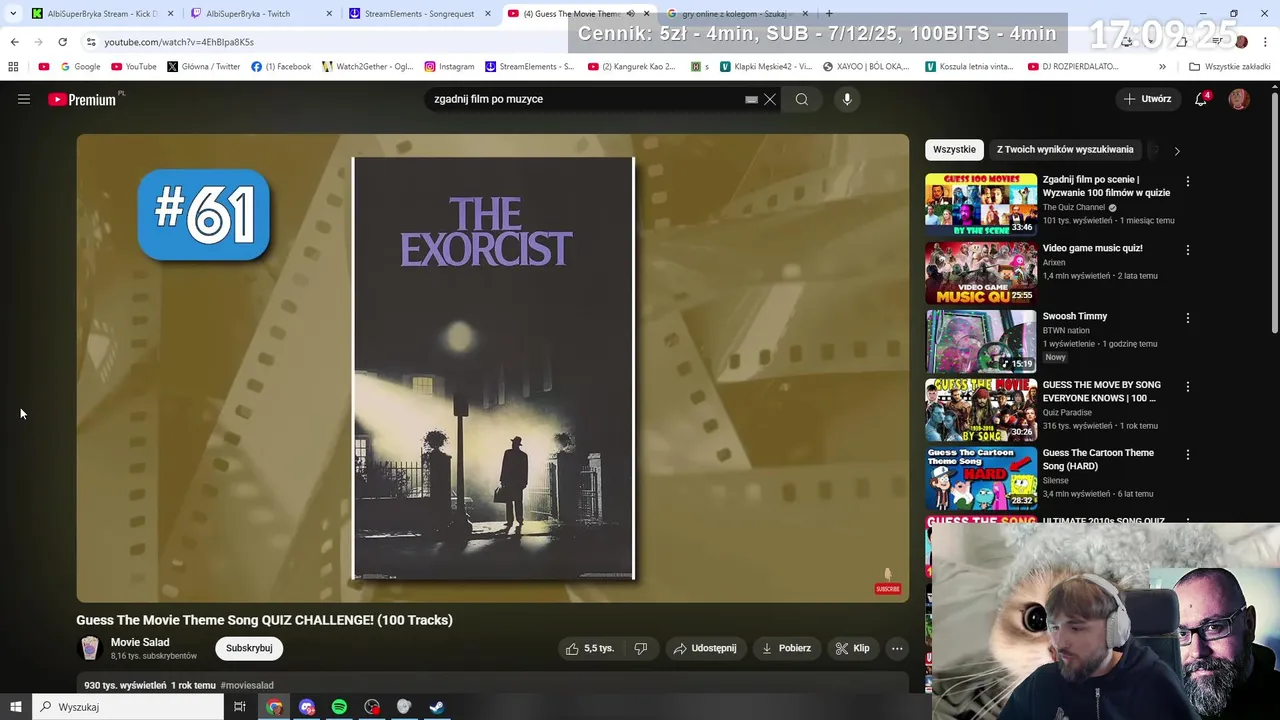Click the Pobierz download button
Image resolution: width=1280 pixels, height=720 pixels.
tap(787, 648)
